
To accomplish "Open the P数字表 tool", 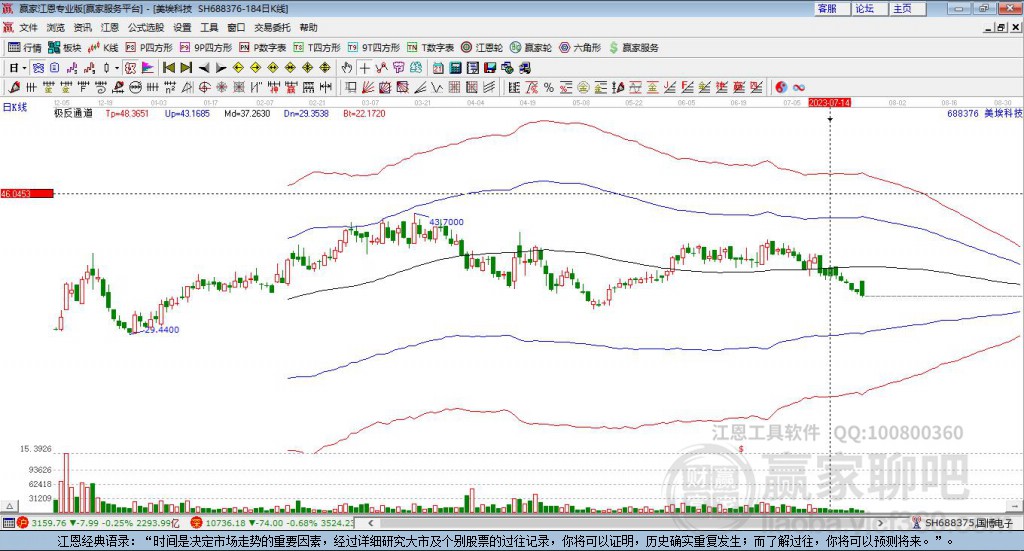I will [x=263, y=48].
